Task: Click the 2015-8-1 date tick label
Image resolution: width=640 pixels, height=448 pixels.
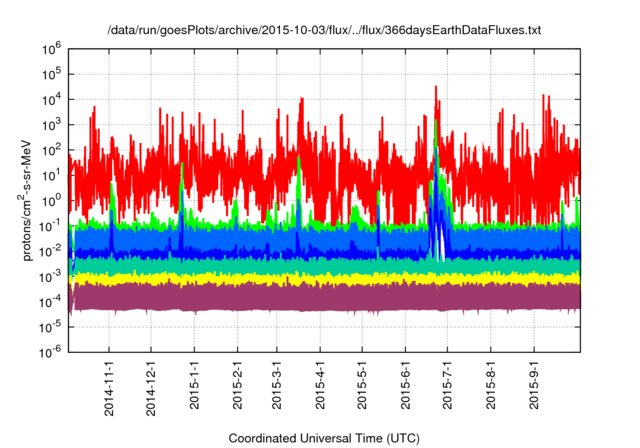Action: 491,386
